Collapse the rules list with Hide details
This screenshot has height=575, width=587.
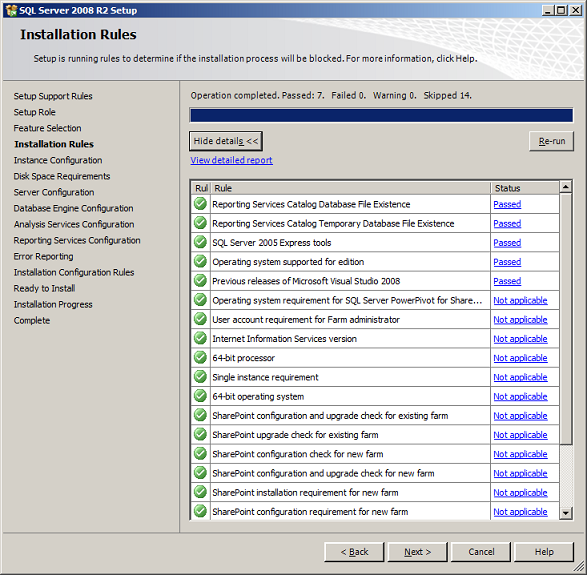coord(226,141)
